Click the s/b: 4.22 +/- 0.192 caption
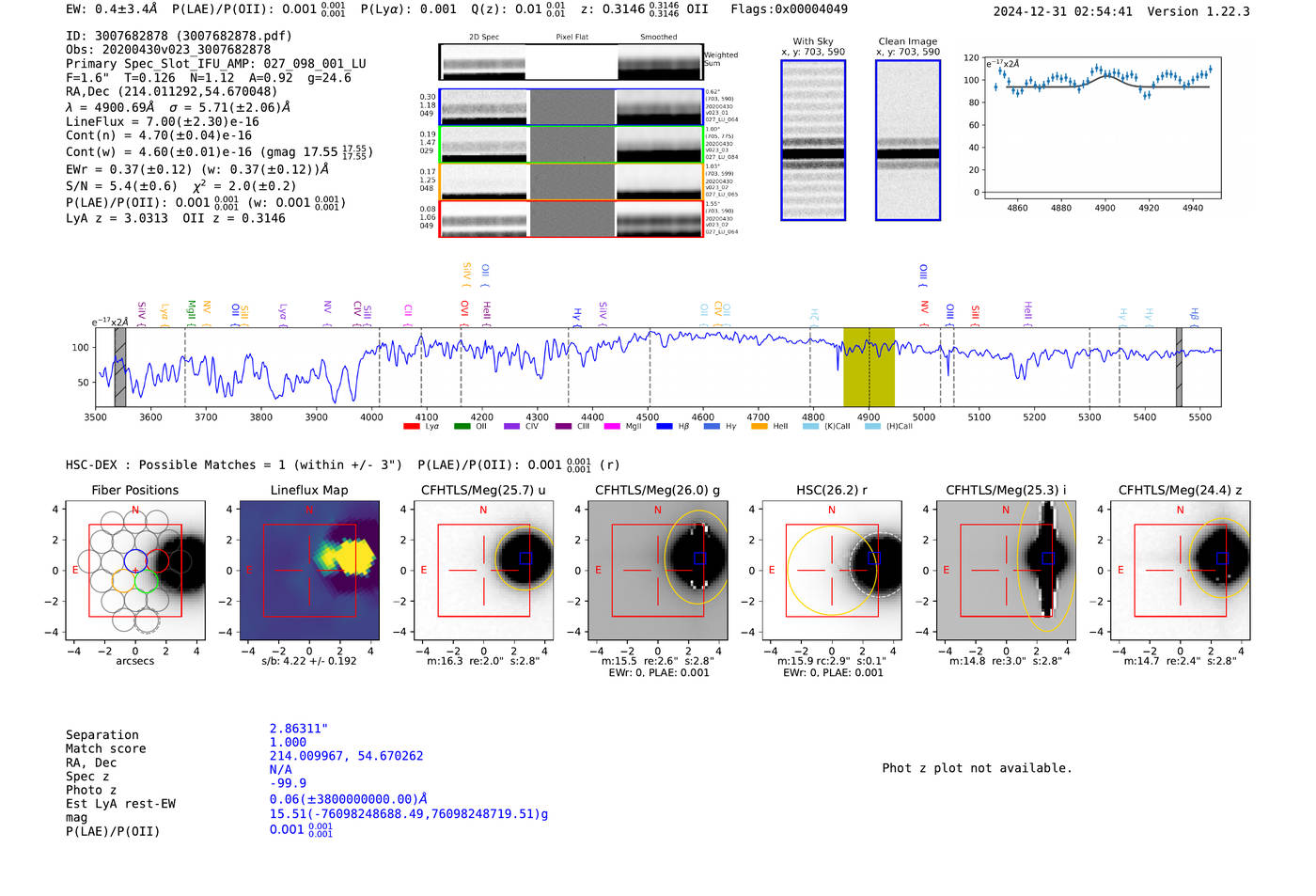 [309, 661]
